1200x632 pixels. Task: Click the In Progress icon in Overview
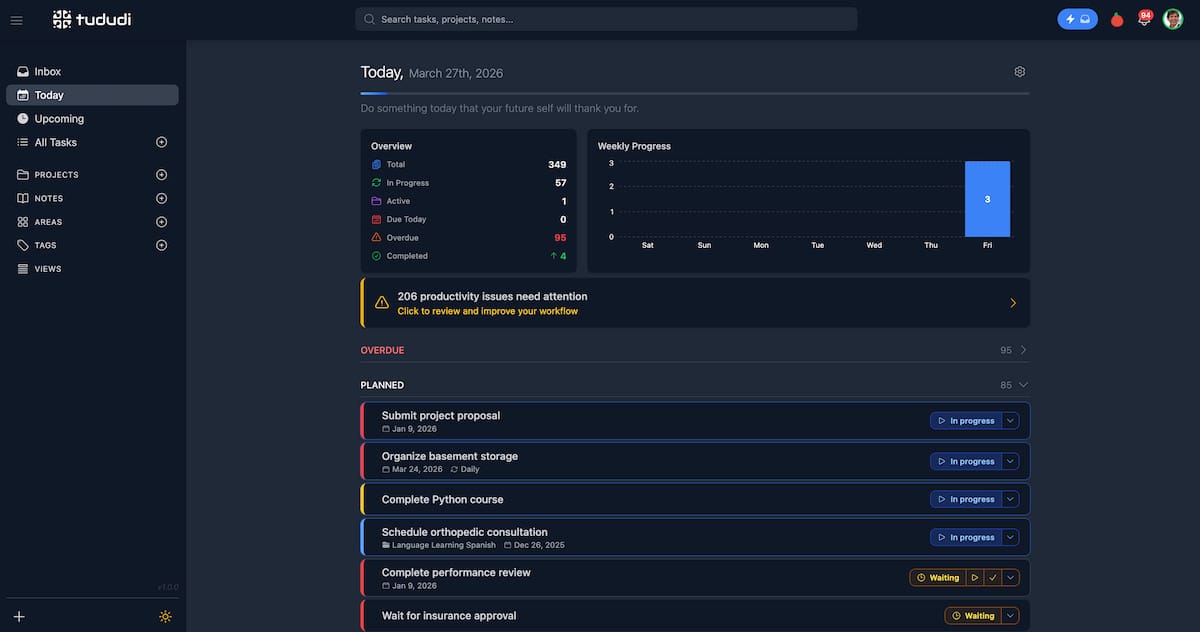click(x=377, y=183)
